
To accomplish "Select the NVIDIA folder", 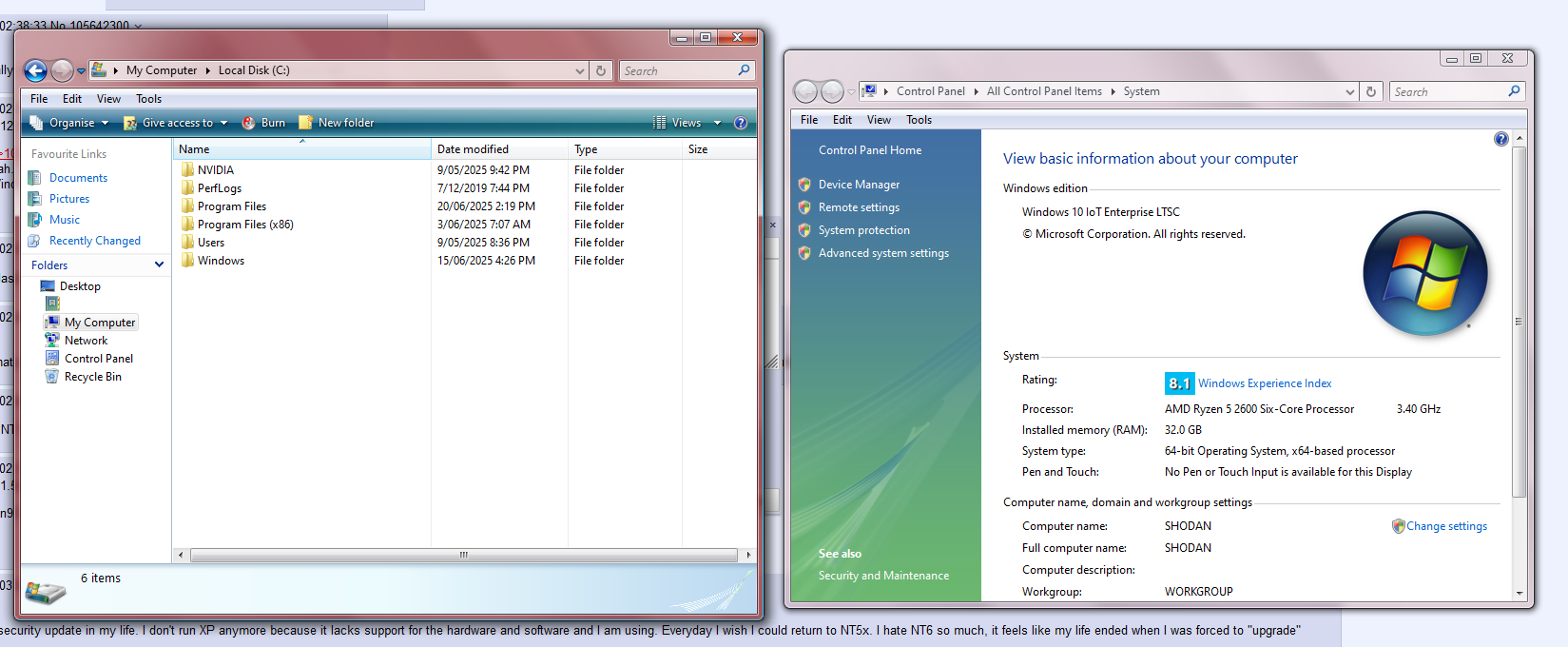I will [216, 170].
